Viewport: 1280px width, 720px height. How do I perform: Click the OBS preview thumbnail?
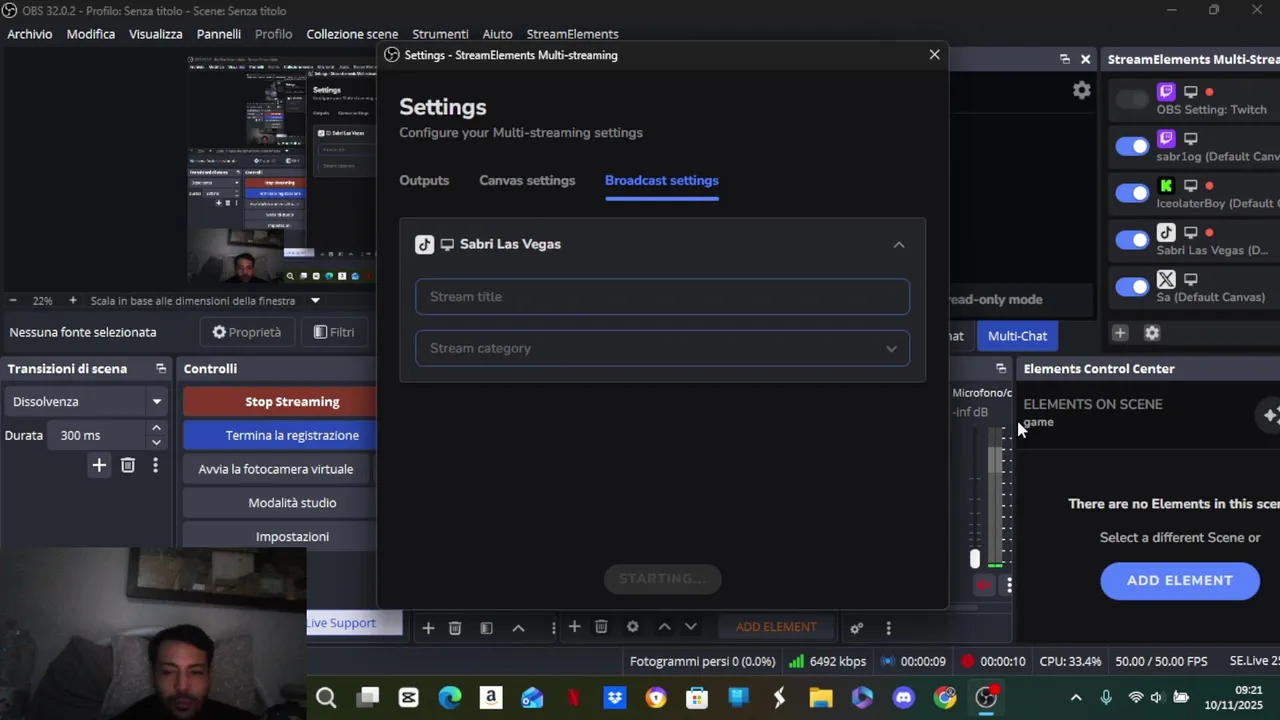281,169
